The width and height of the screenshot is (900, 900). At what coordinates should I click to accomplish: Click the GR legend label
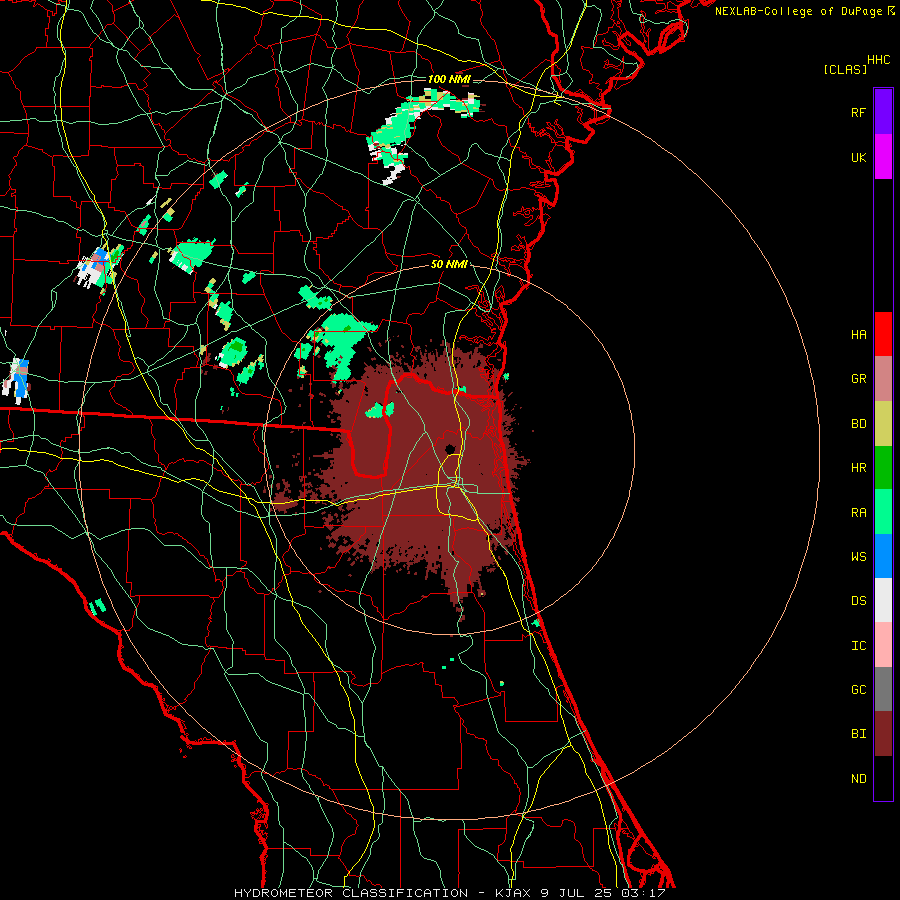coord(858,379)
